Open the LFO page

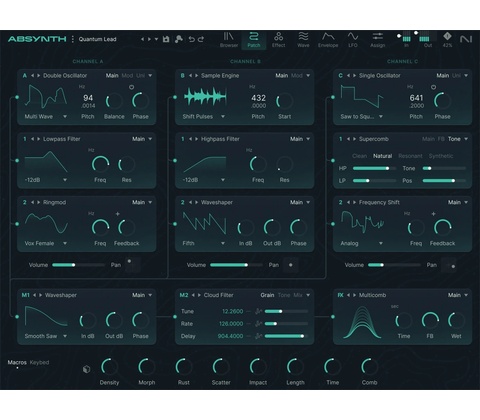[x=353, y=40]
